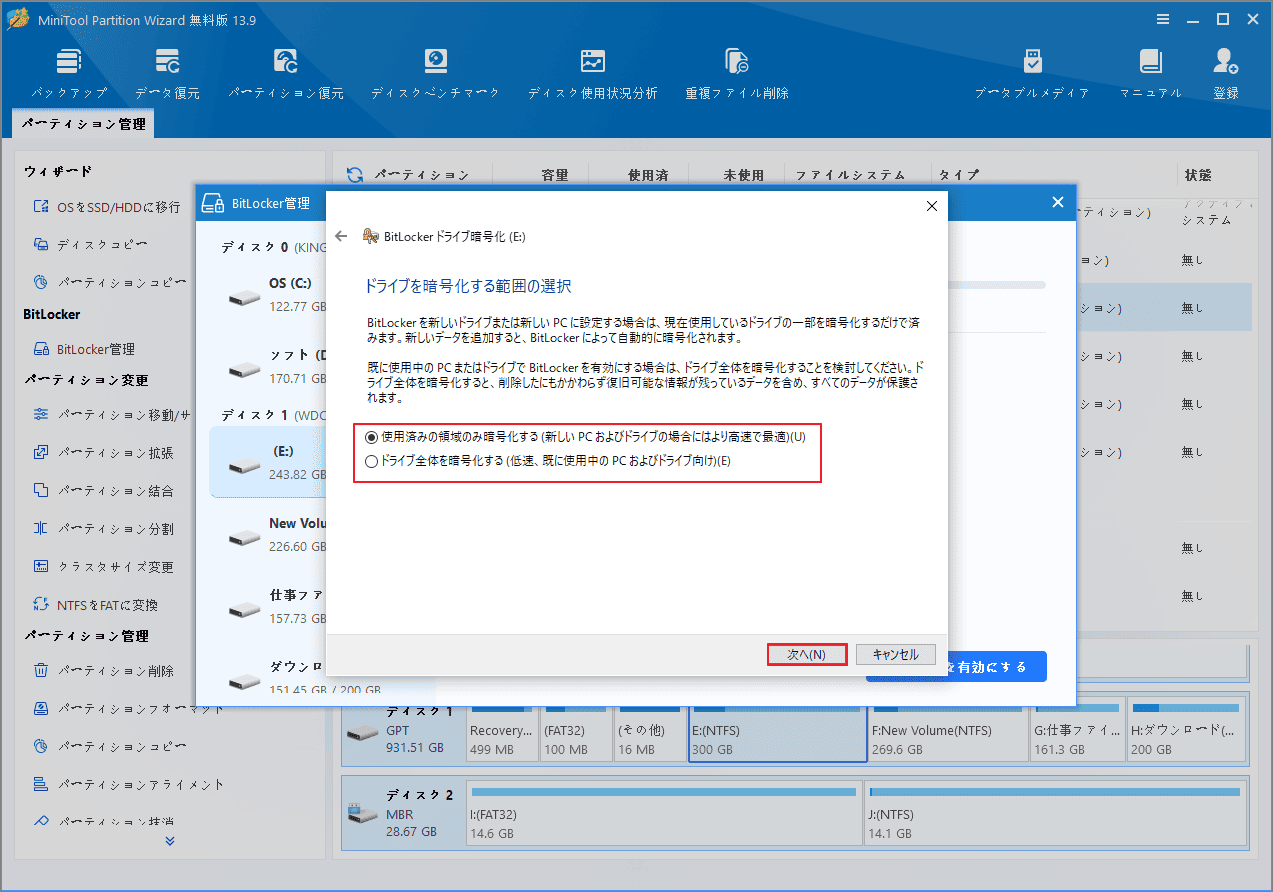
Task: Select New Volume drive in BitLocker管理
Action: (x=268, y=535)
